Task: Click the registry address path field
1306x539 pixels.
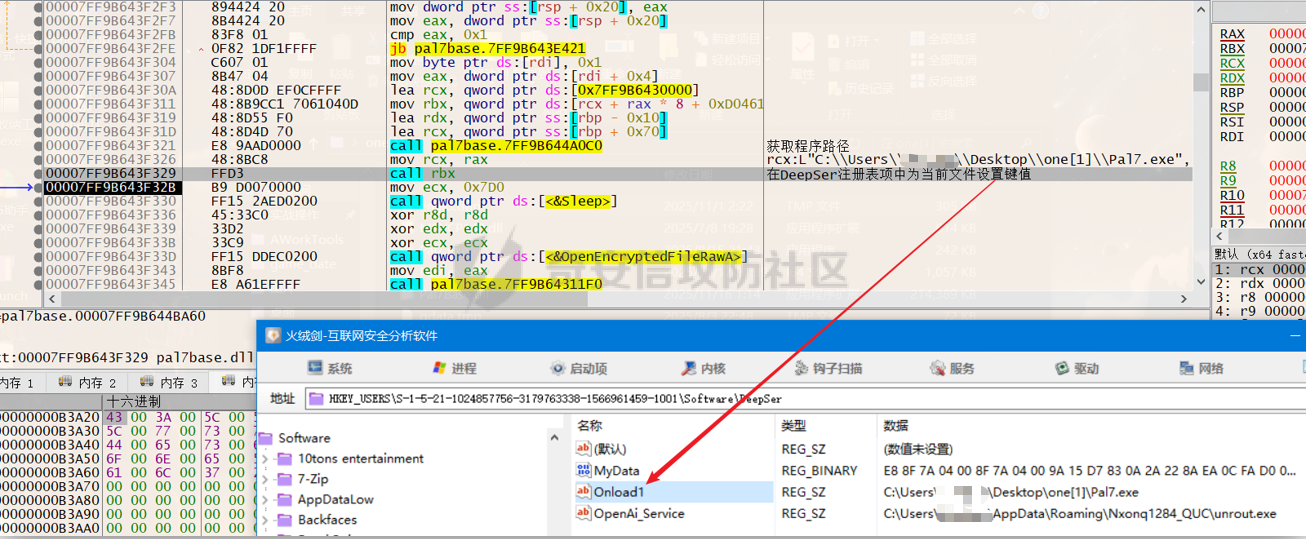Action: (x=805, y=399)
